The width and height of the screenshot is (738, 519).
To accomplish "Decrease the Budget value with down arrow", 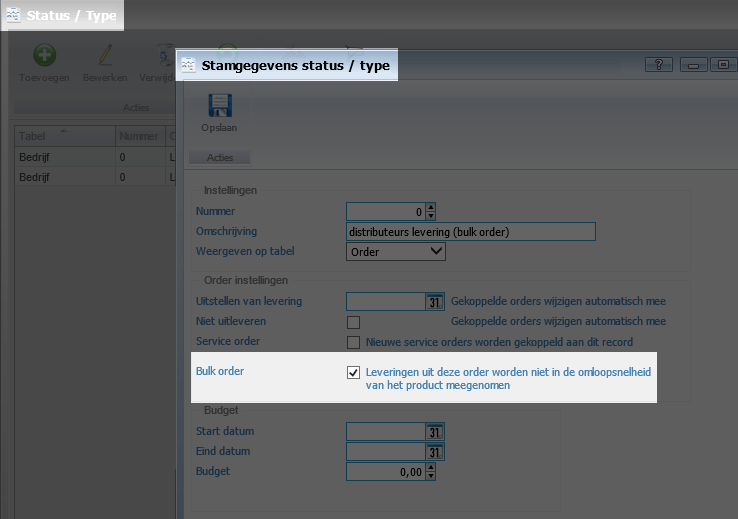I will click(x=431, y=476).
